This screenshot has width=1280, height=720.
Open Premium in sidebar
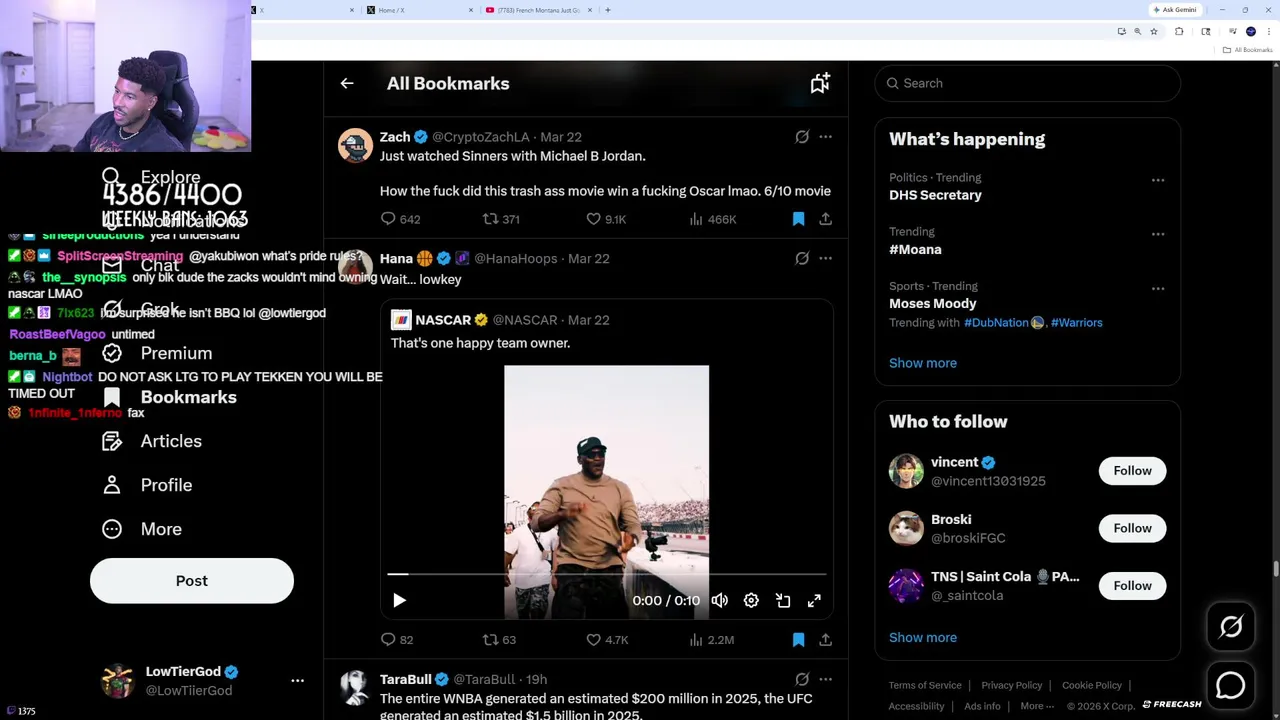pyautogui.click(x=157, y=353)
